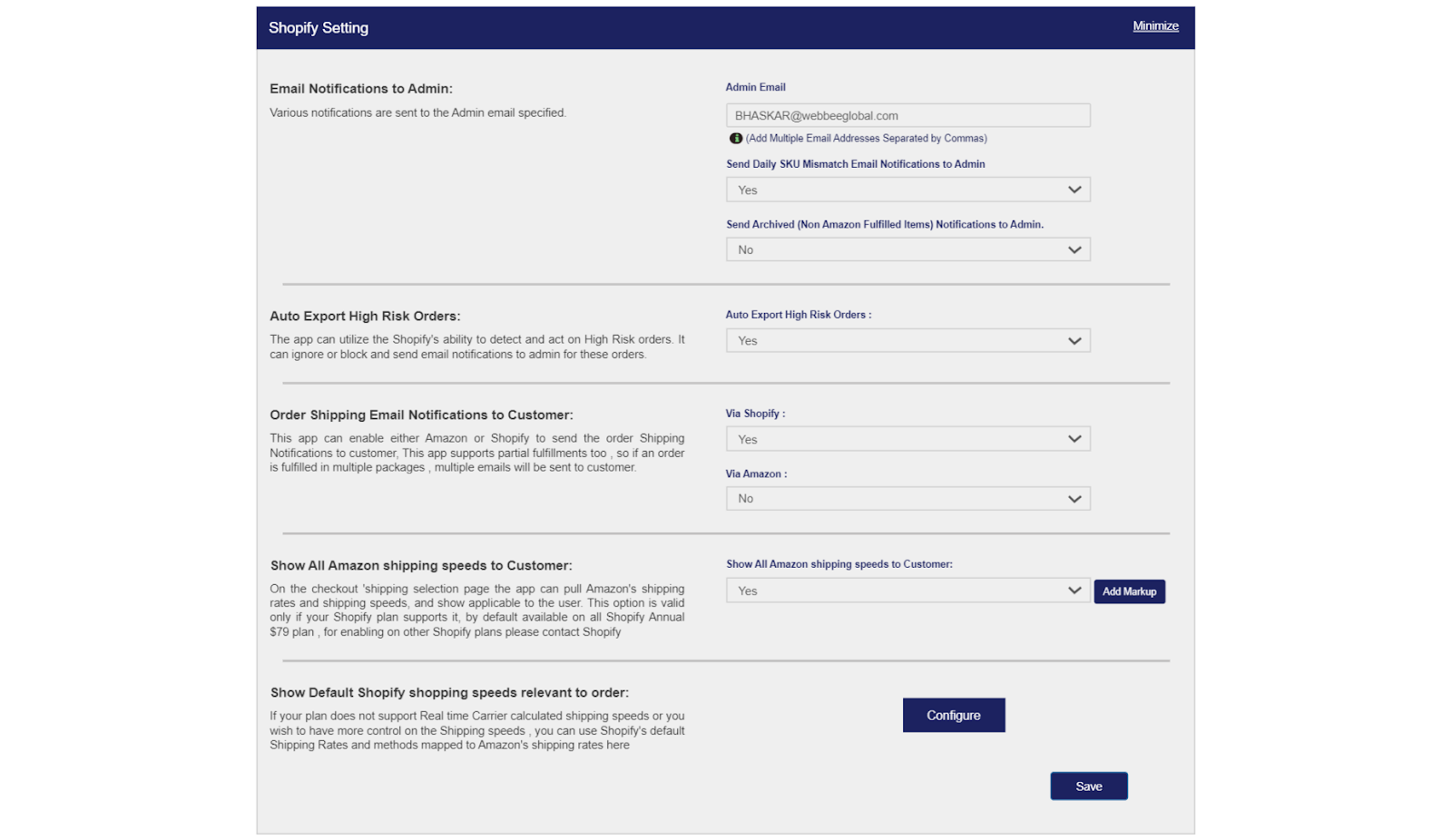Click the Admin Email field label
The width and height of the screenshot is (1452, 840).
[x=755, y=87]
